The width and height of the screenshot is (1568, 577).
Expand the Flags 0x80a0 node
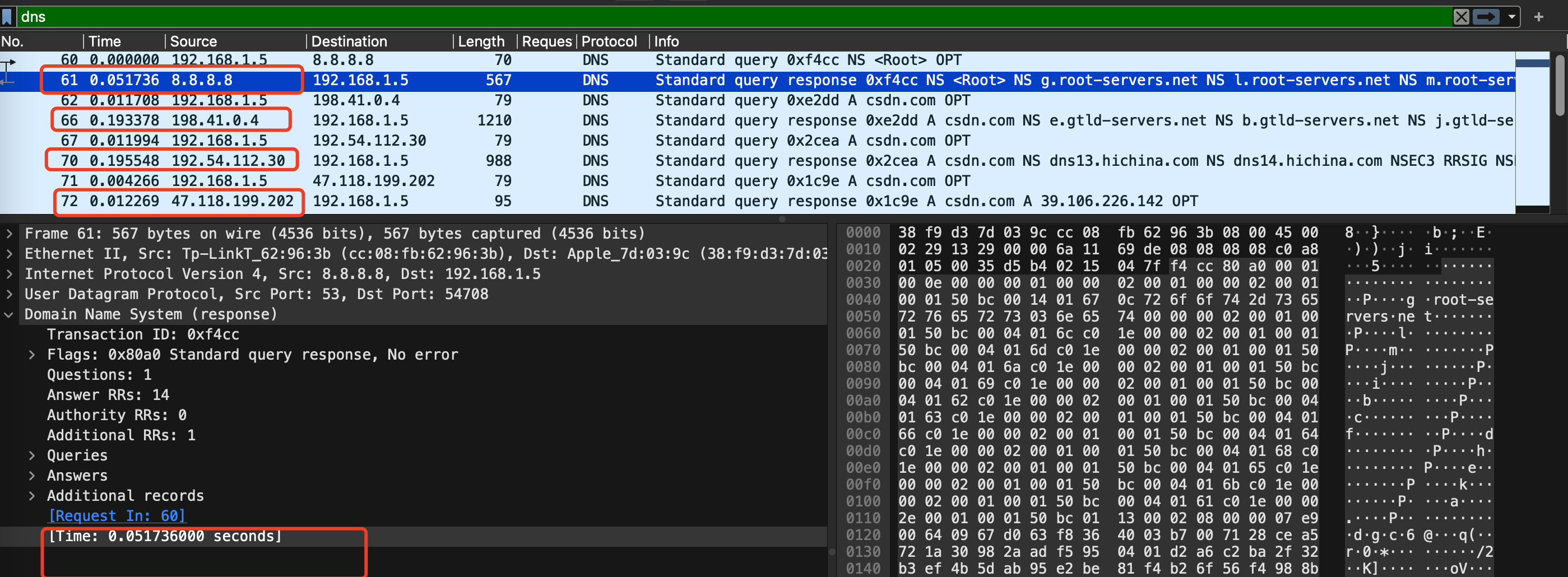click(x=31, y=355)
